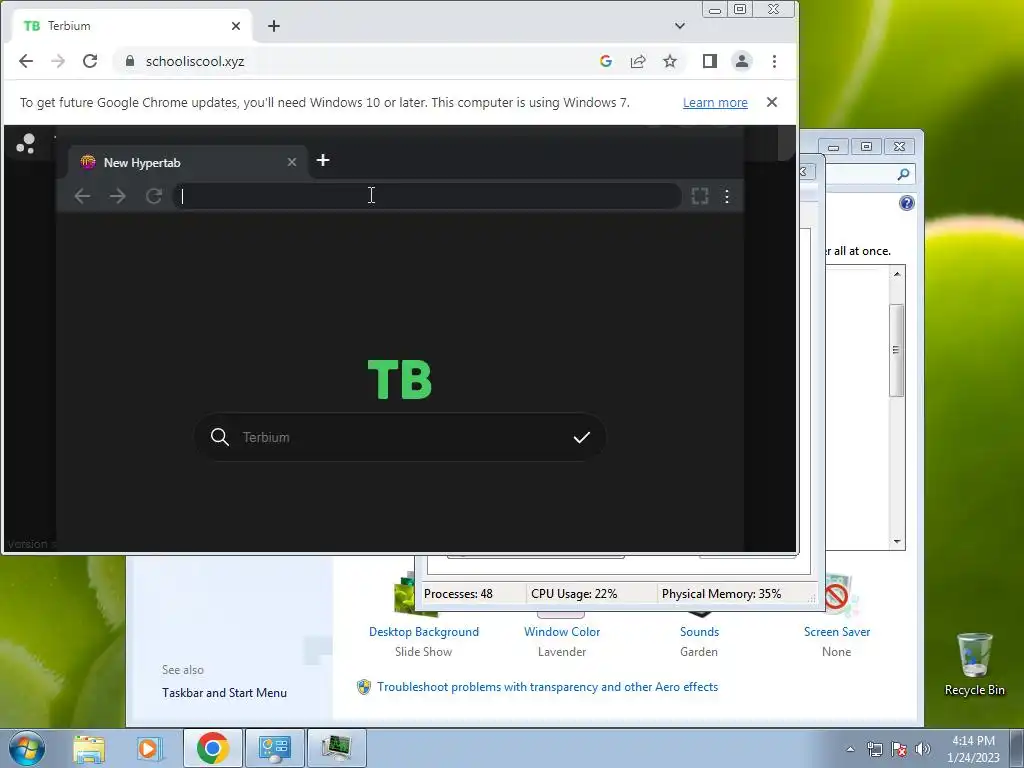Click Task Manager taskbar icon
Image resolution: width=1024 pixels, height=768 pixels.
(336, 748)
